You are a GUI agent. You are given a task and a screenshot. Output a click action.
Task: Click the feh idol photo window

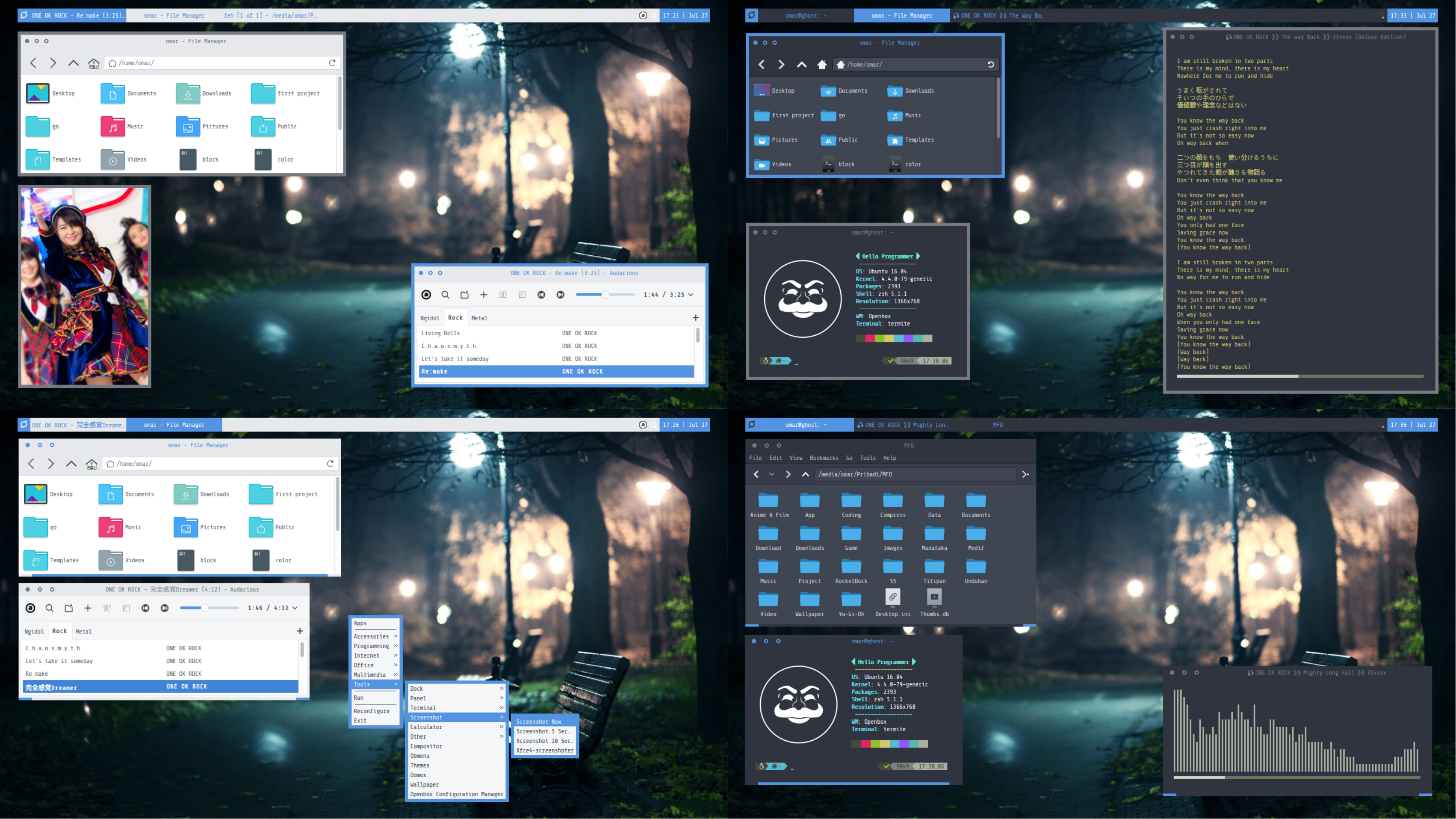pos(85,287)
